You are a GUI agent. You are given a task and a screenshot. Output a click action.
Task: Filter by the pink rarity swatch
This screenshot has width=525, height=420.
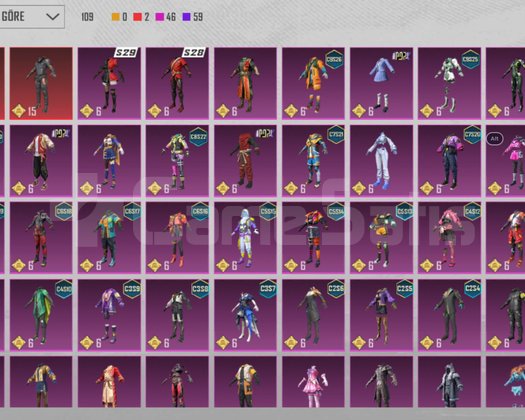click(x=160, y=17)
